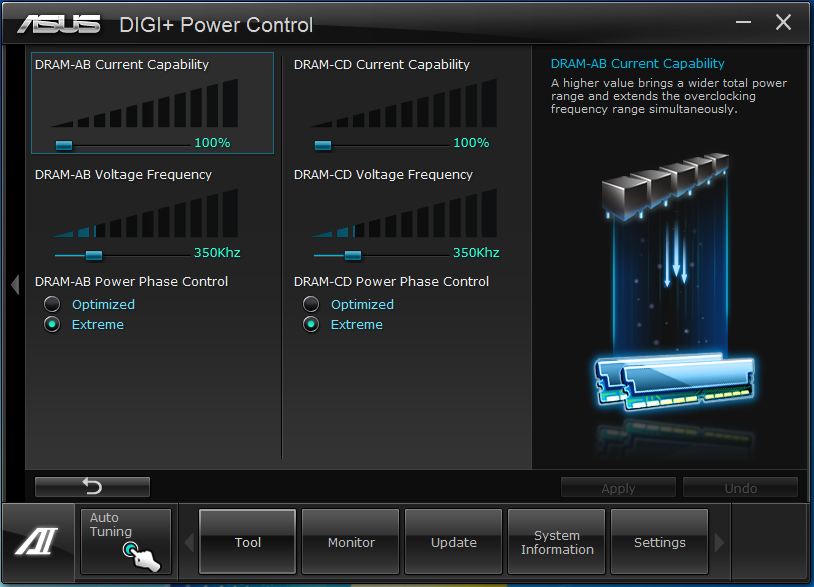Click the DRAM-AB Voltage Frequency bar graph

click(145, 213)
